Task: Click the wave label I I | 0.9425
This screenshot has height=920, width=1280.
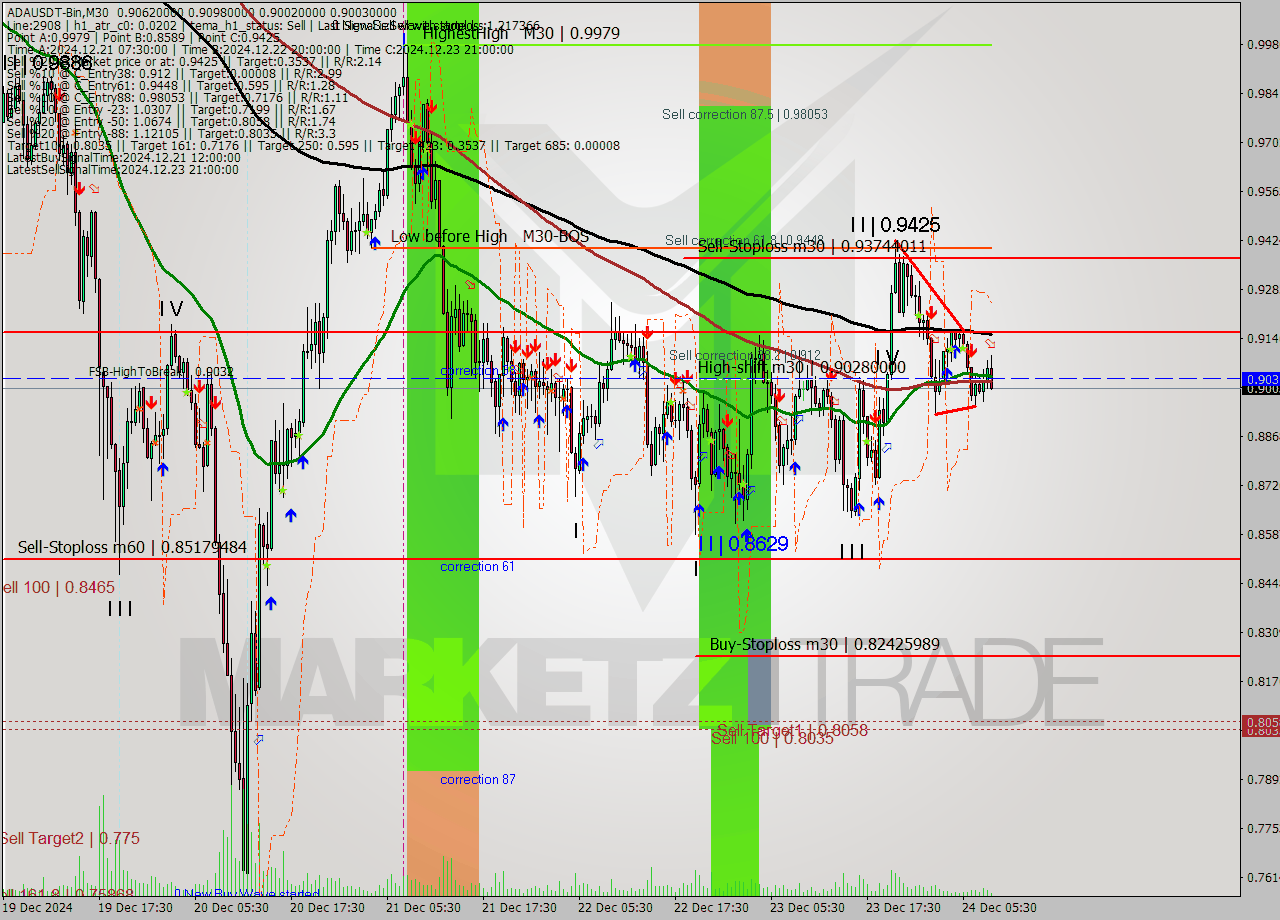Action: pyautogui.click(x=895, y=225)
